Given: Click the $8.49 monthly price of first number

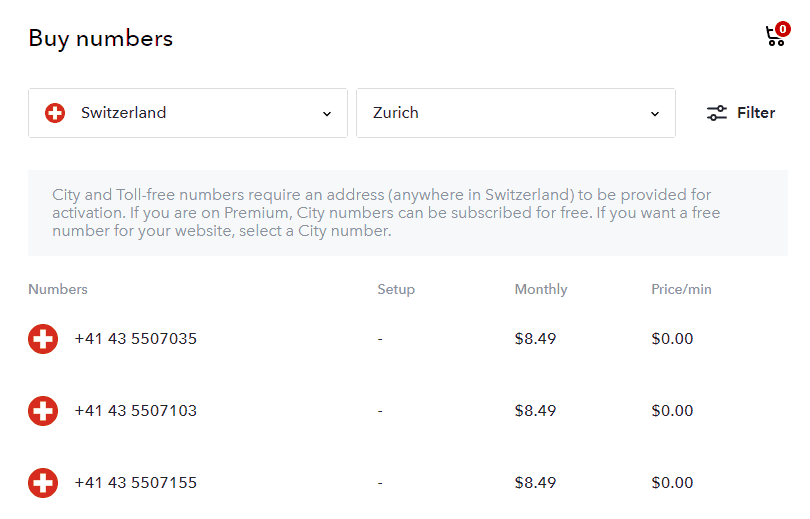Looking at the screenshot, I should click(535, 339).
